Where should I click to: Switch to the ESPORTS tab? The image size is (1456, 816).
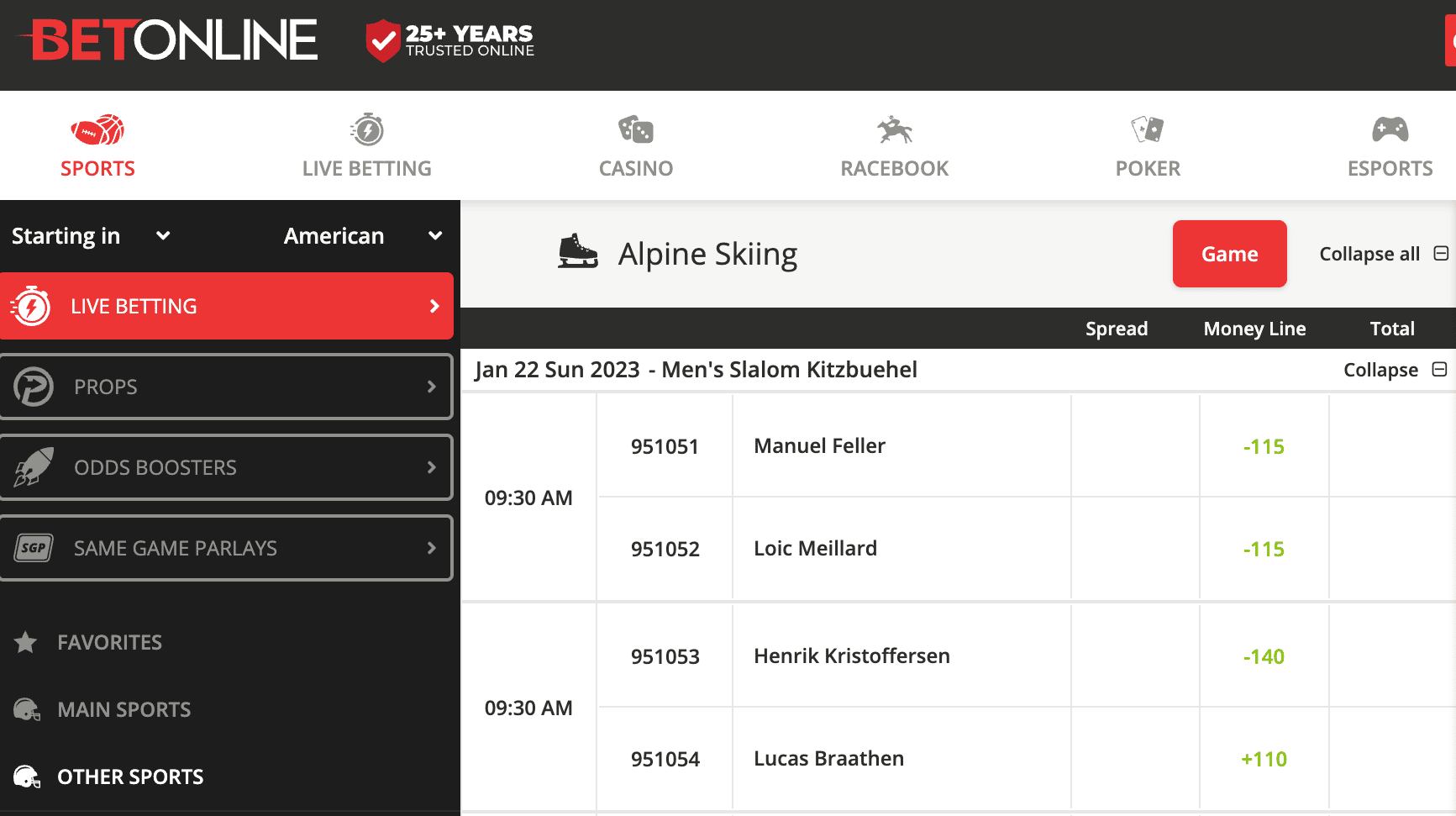[1390, 168]
